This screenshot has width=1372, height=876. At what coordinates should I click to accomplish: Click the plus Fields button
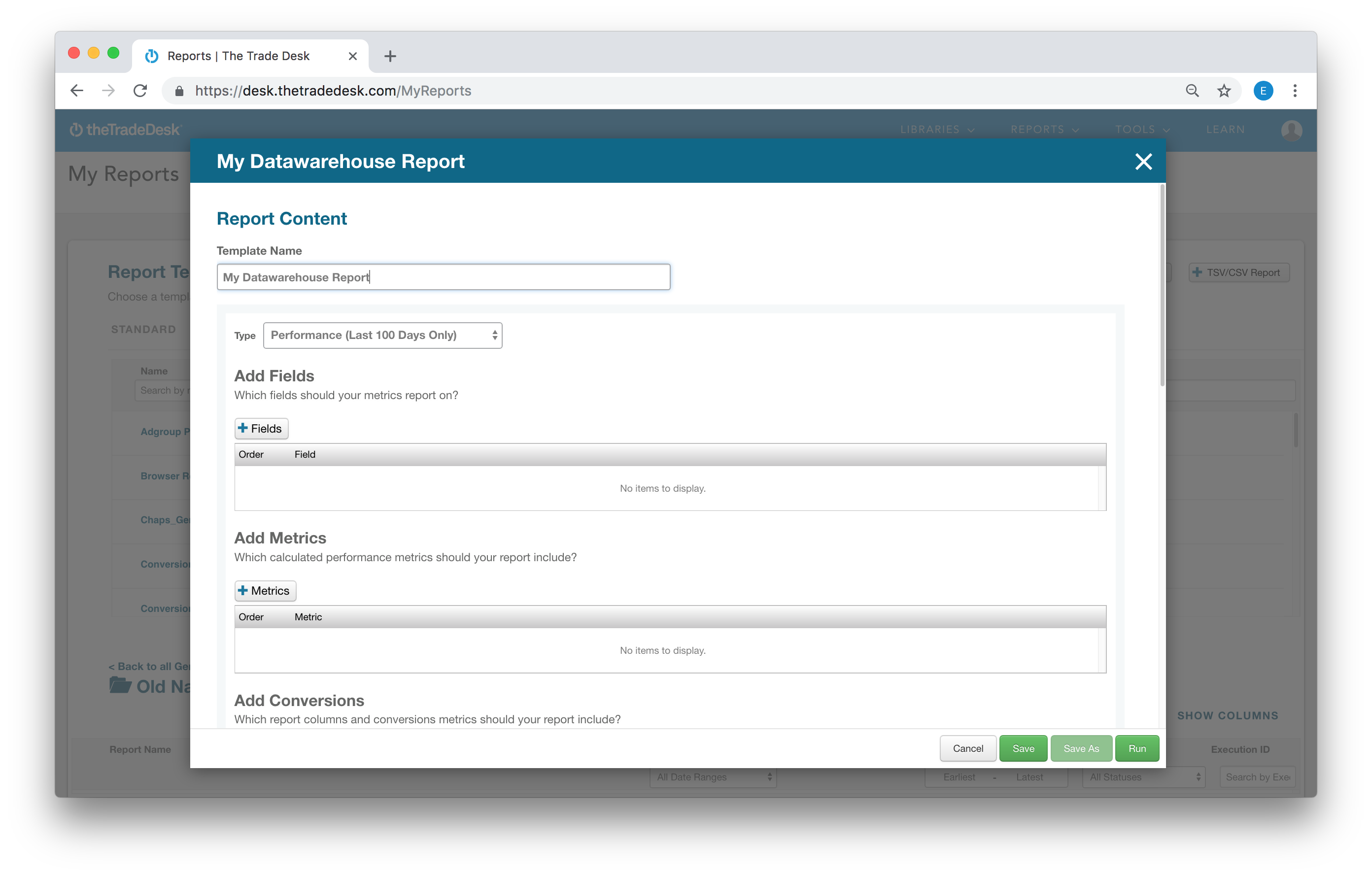[262, 428]
